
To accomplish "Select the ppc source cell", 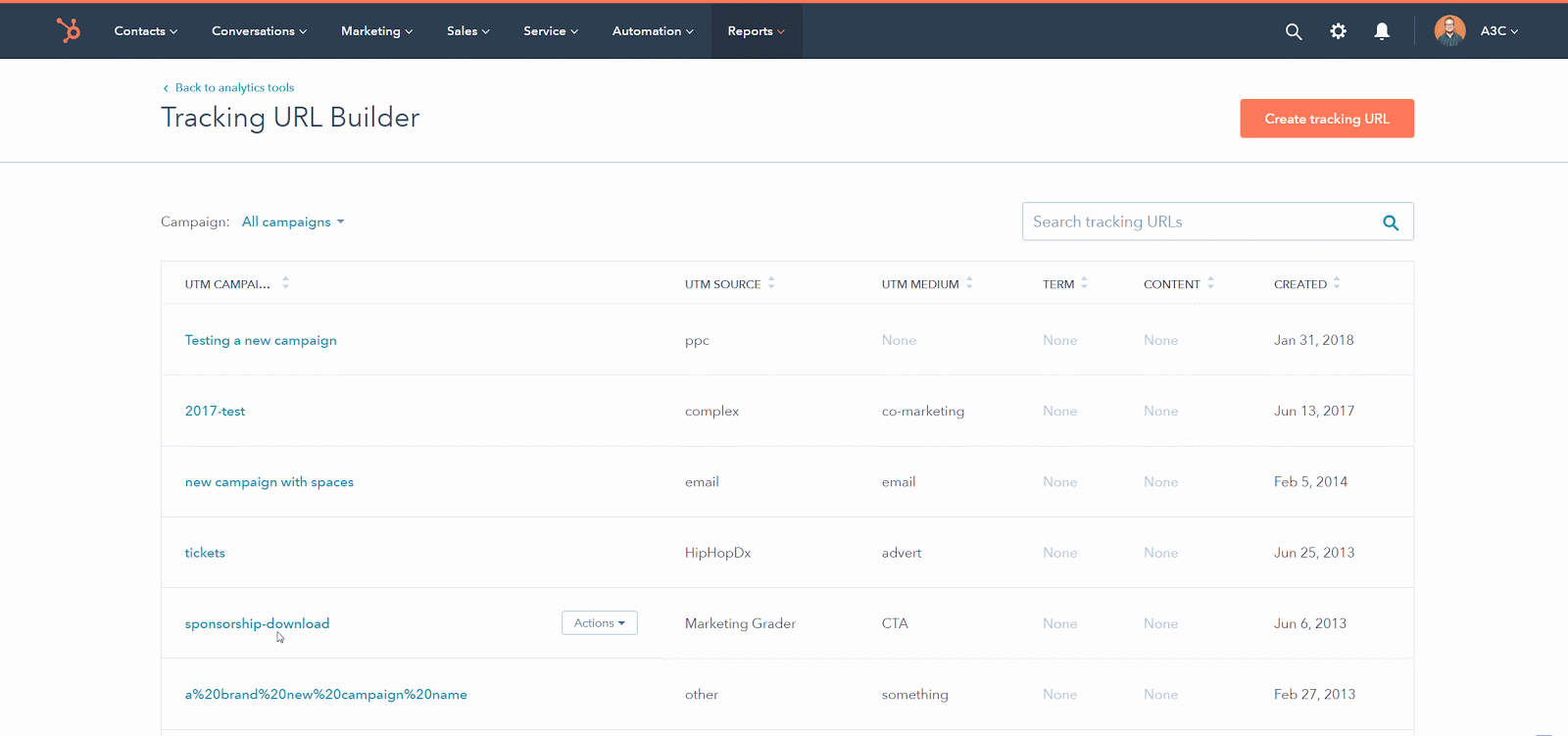I will pos(697,341).
